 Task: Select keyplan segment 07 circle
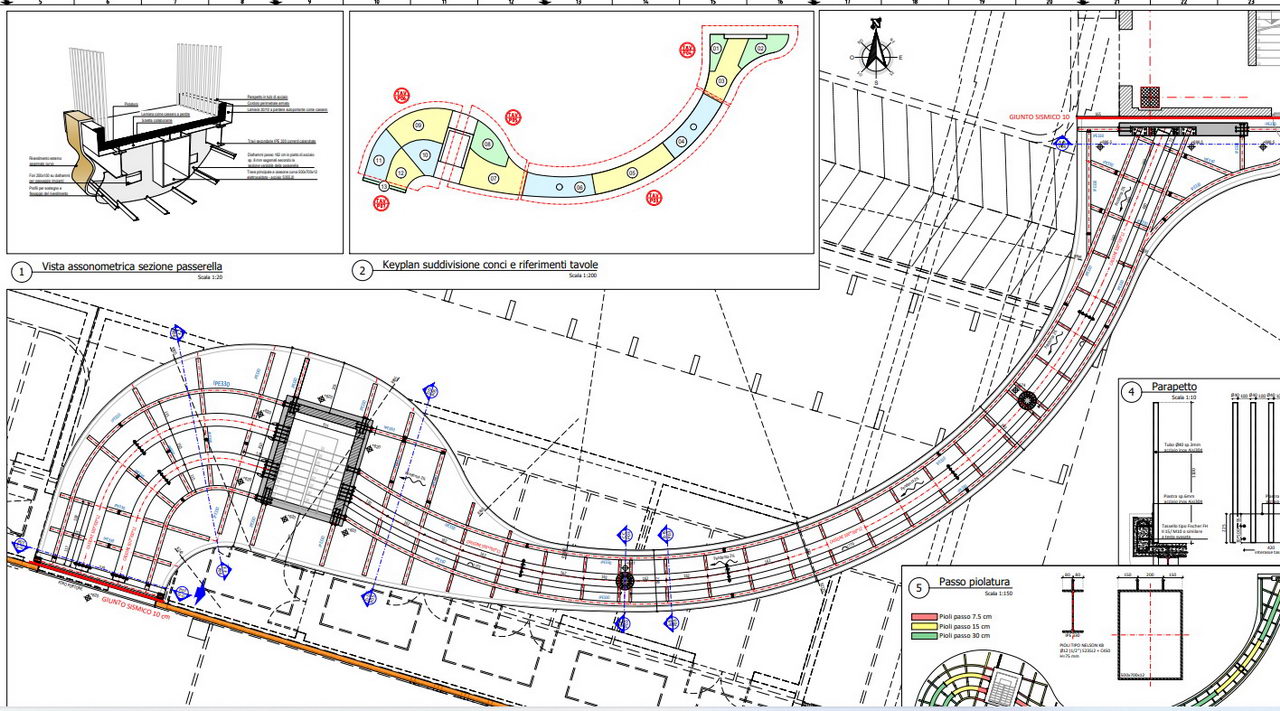tap(493, 179)
